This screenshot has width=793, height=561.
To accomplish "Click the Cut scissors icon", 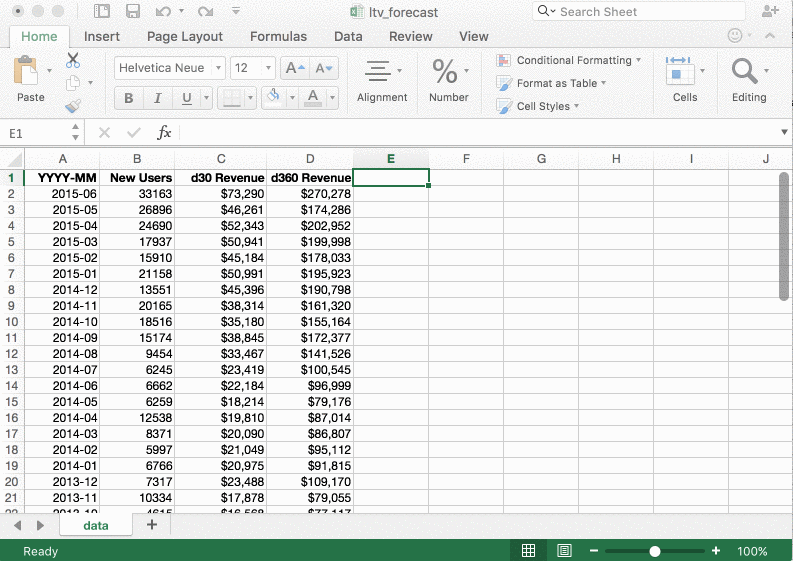I will [73, 60].
